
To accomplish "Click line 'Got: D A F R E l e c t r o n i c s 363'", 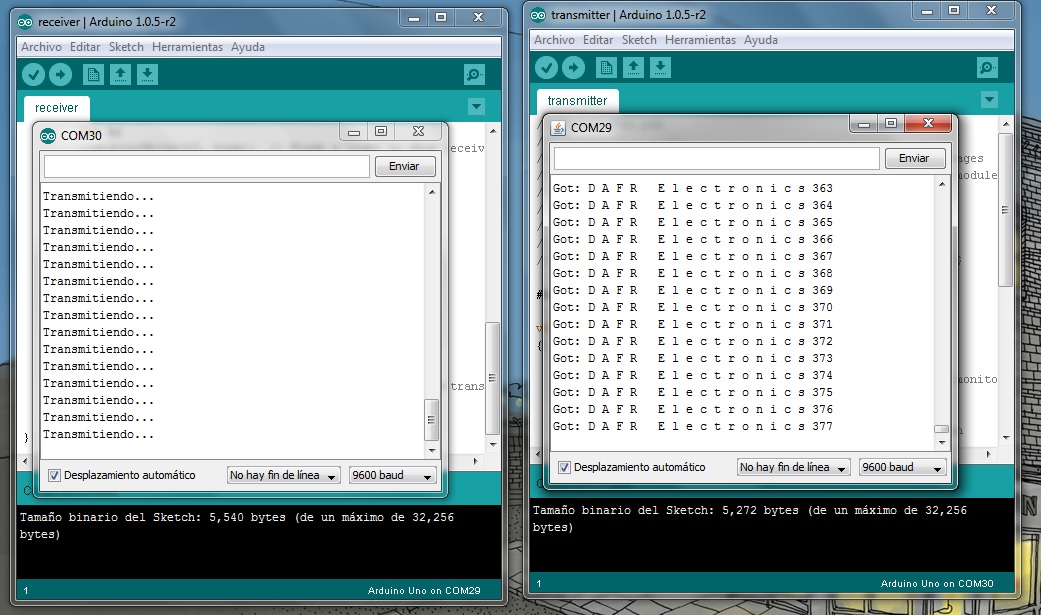I will (x=692, y=189).
